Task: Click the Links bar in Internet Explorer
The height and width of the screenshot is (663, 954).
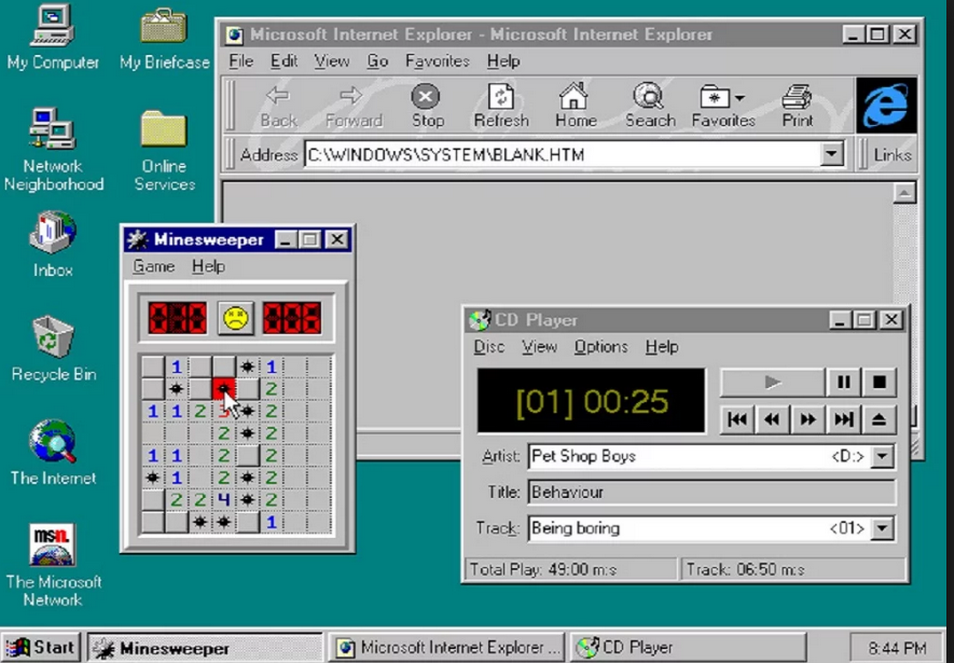Action: [x=891, y=155]
